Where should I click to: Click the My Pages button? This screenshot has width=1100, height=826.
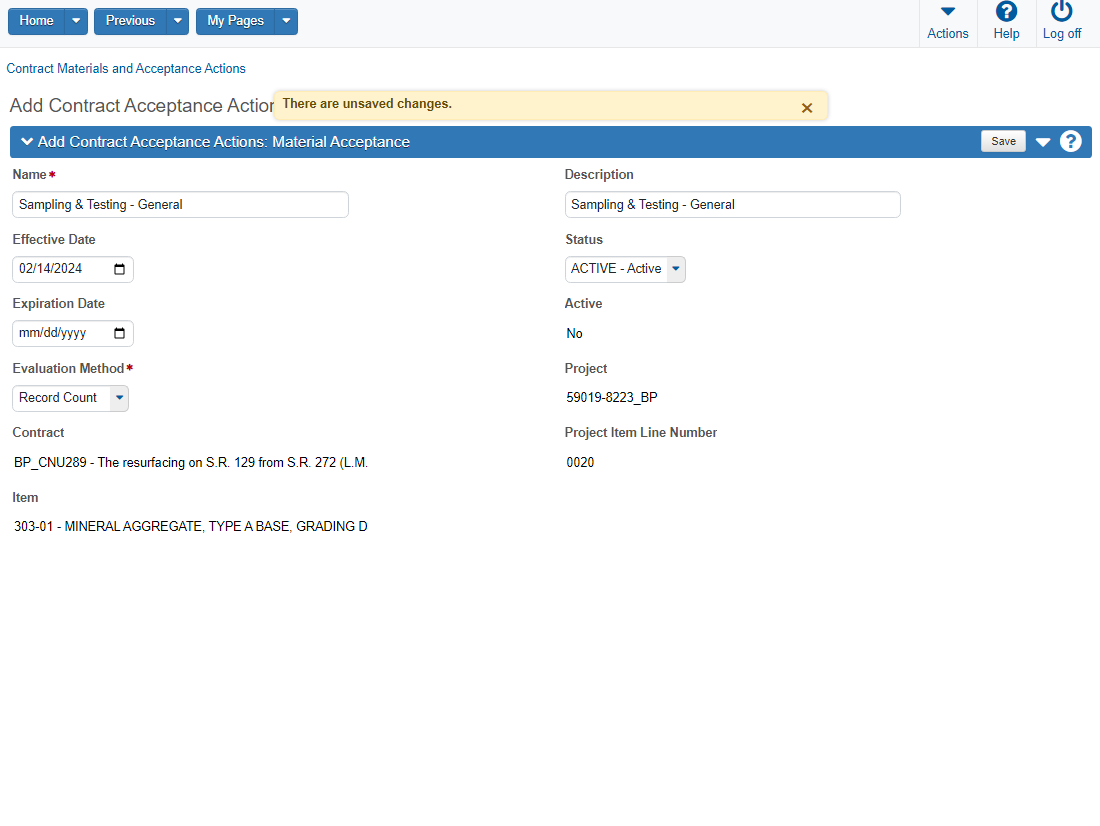coord(235,21)
